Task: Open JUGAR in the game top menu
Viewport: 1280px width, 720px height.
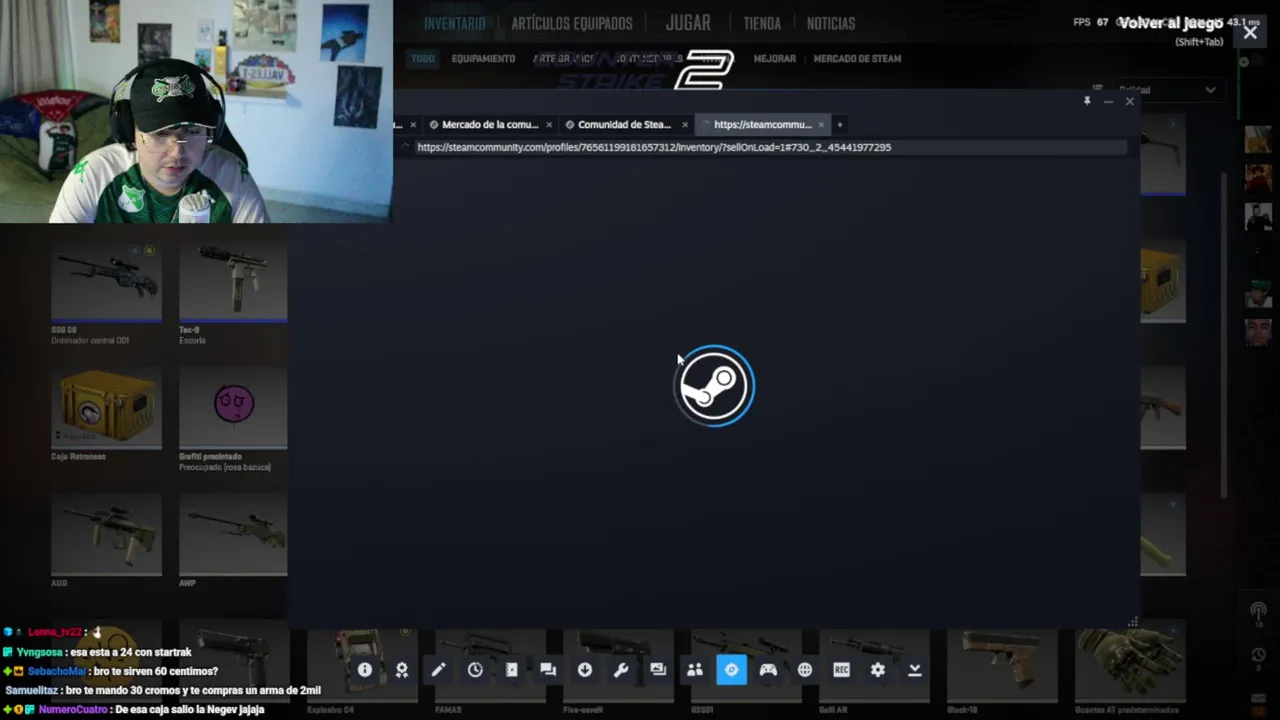Action: coord(688,22)
